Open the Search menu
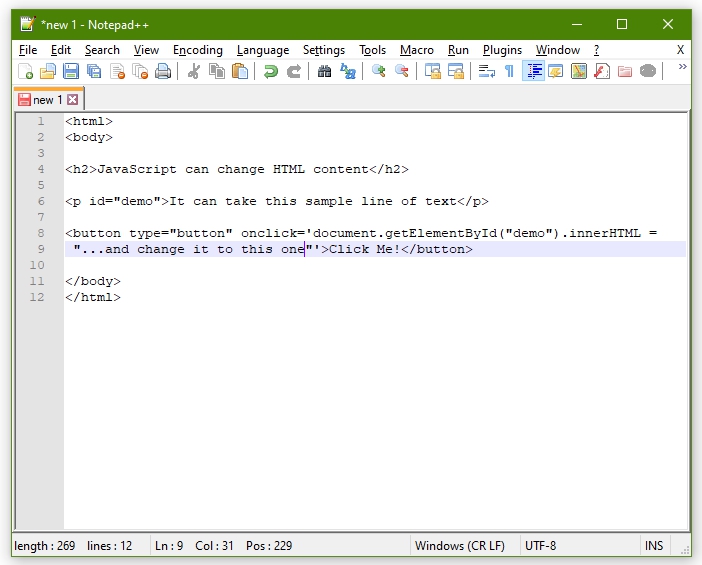This screenshot has height=565, width=702. (102, 50)
